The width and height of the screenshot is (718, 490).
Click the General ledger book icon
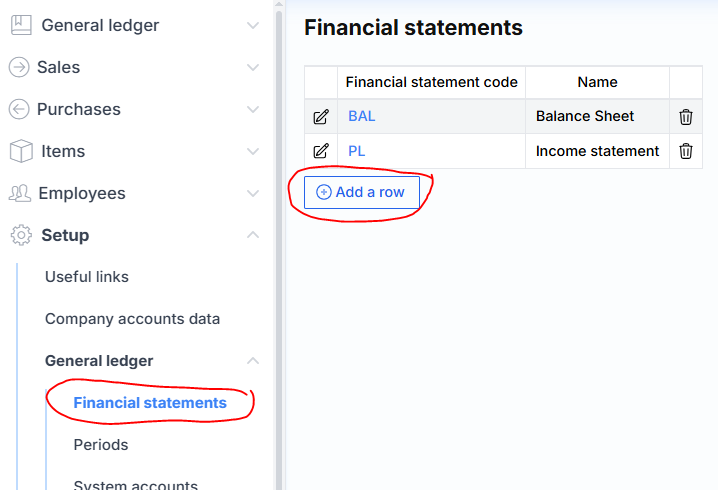[20, 25]
